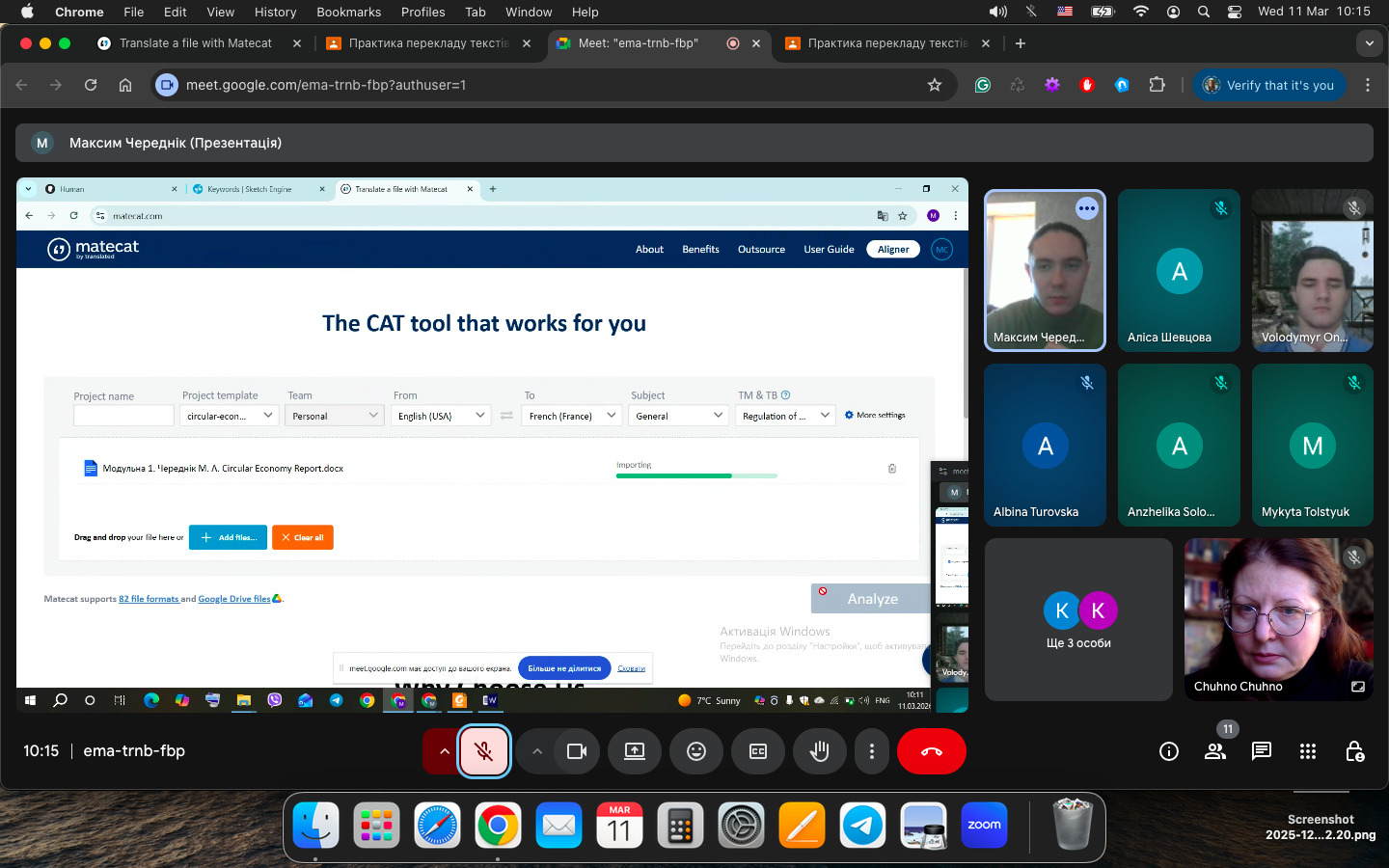Turn on closed captions
Viewport: 1389px width, 868px height.
757,751
